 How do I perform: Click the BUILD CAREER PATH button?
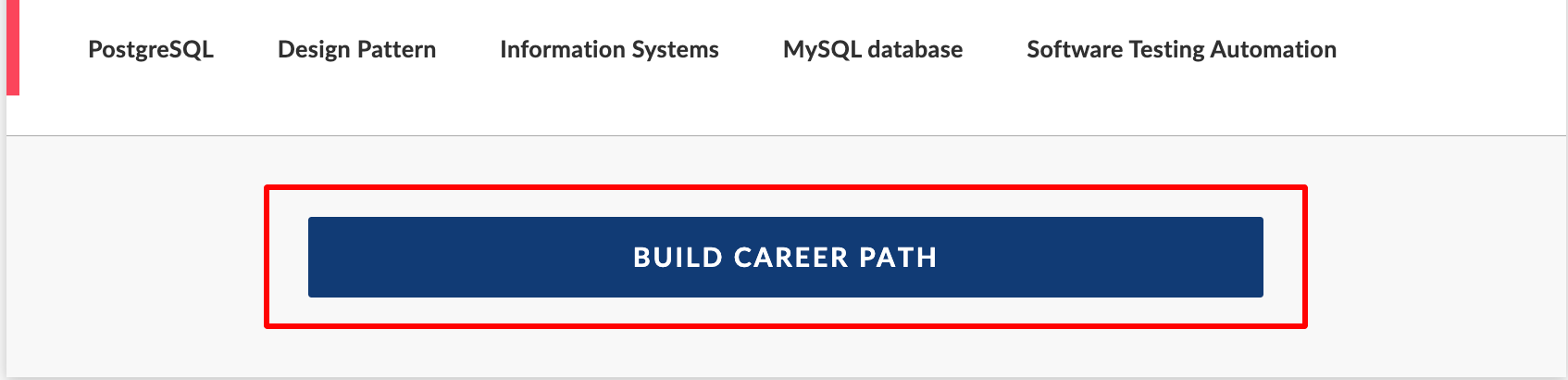786,257
